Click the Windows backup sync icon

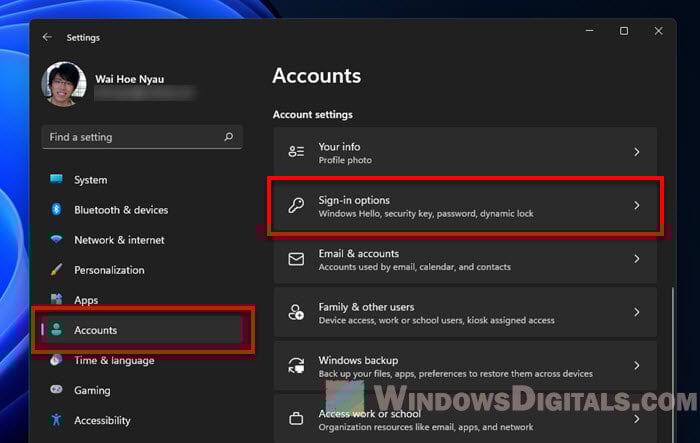[x=296, y=366]
